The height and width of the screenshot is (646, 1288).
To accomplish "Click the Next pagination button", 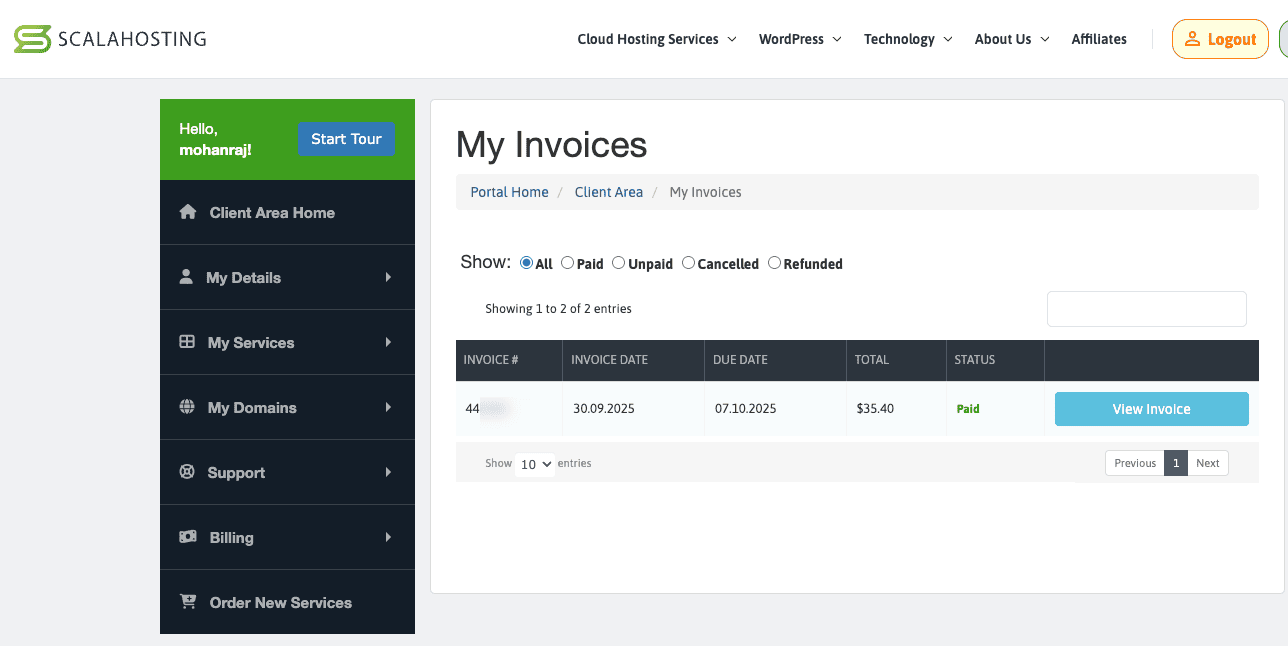I will 1208,463.
